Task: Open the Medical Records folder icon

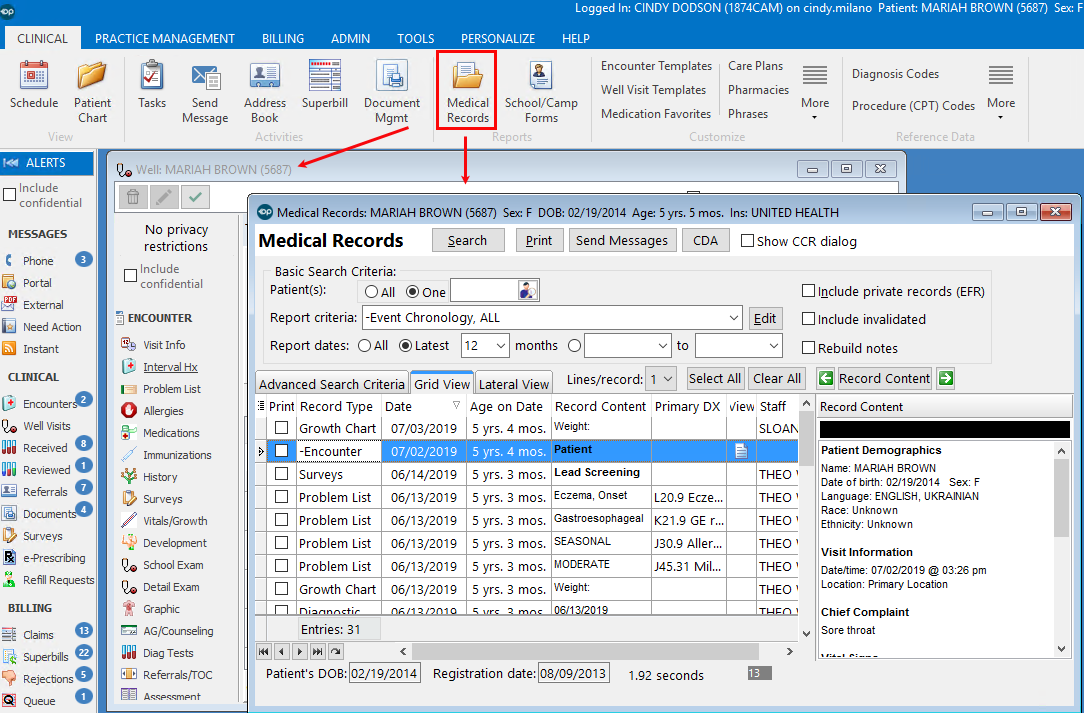Action: (x=467, y=75)
